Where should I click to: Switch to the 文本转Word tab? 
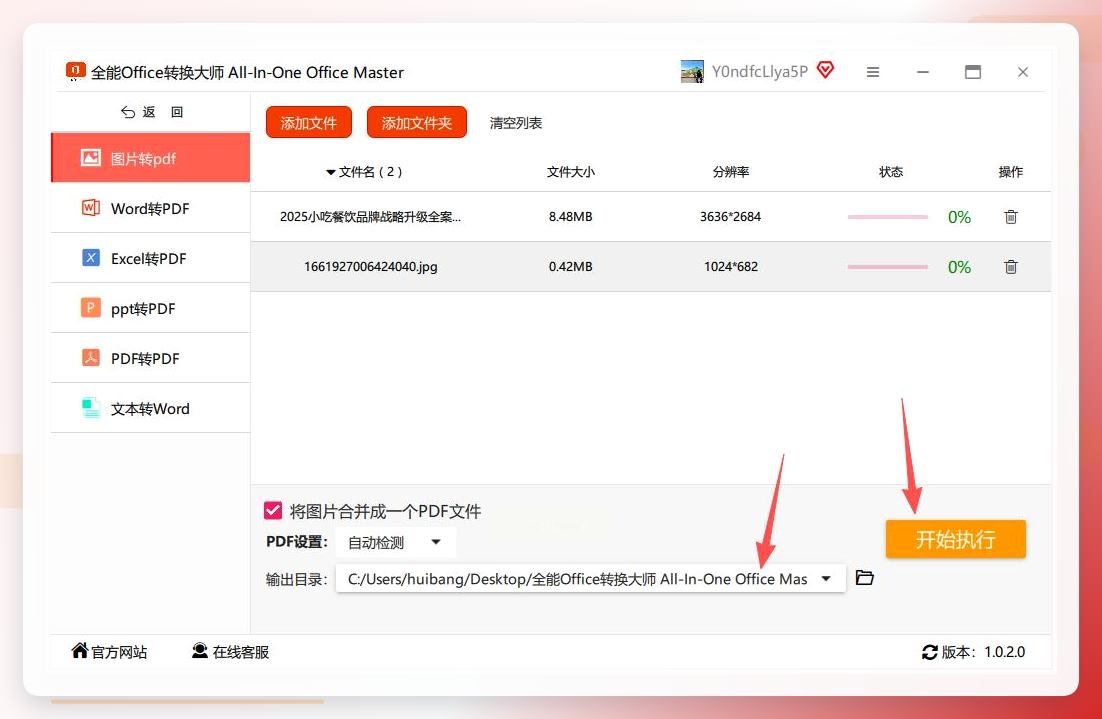150,408
